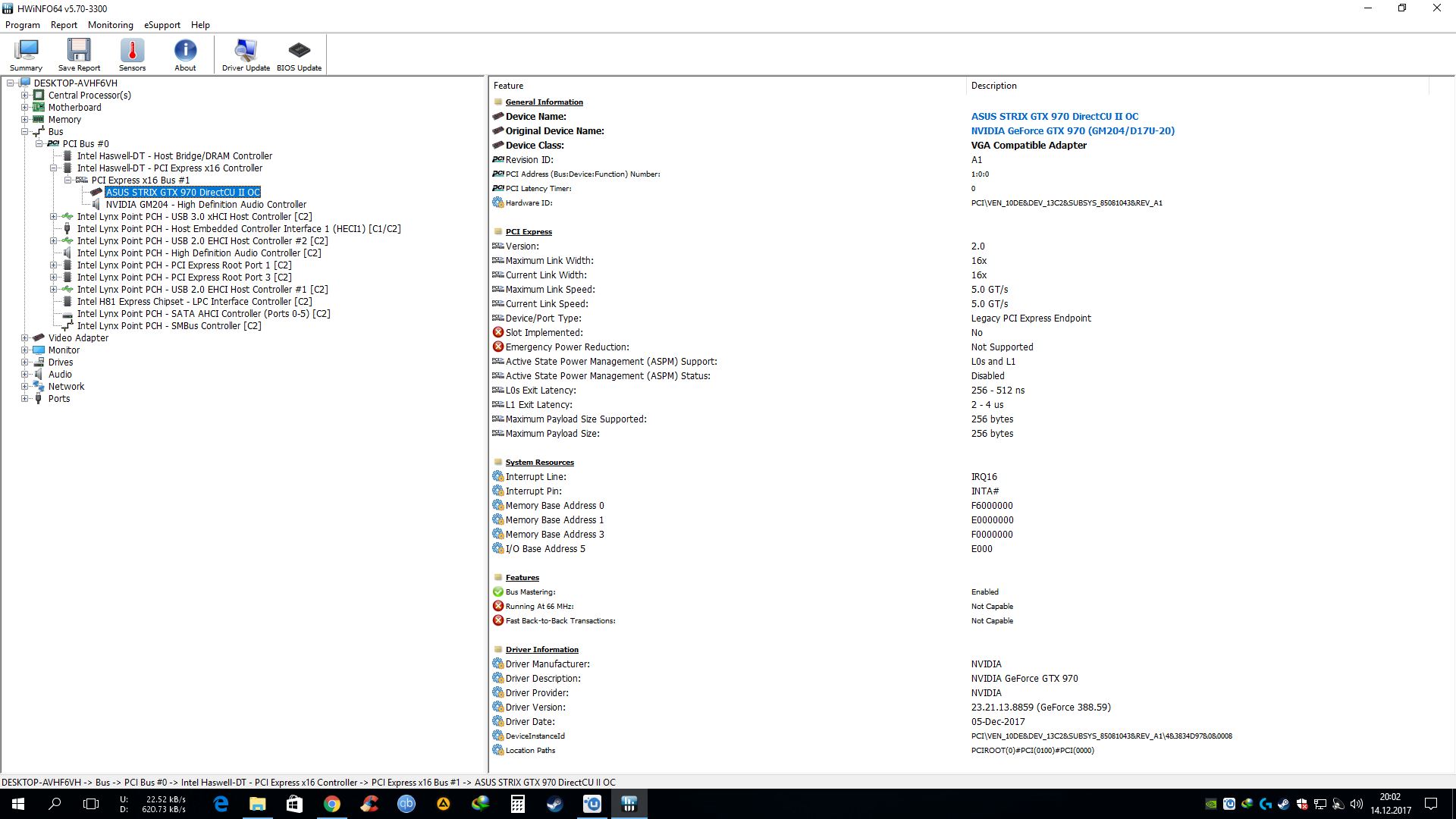Select Lynx Point SMBus Controller item

coord(169,326)
